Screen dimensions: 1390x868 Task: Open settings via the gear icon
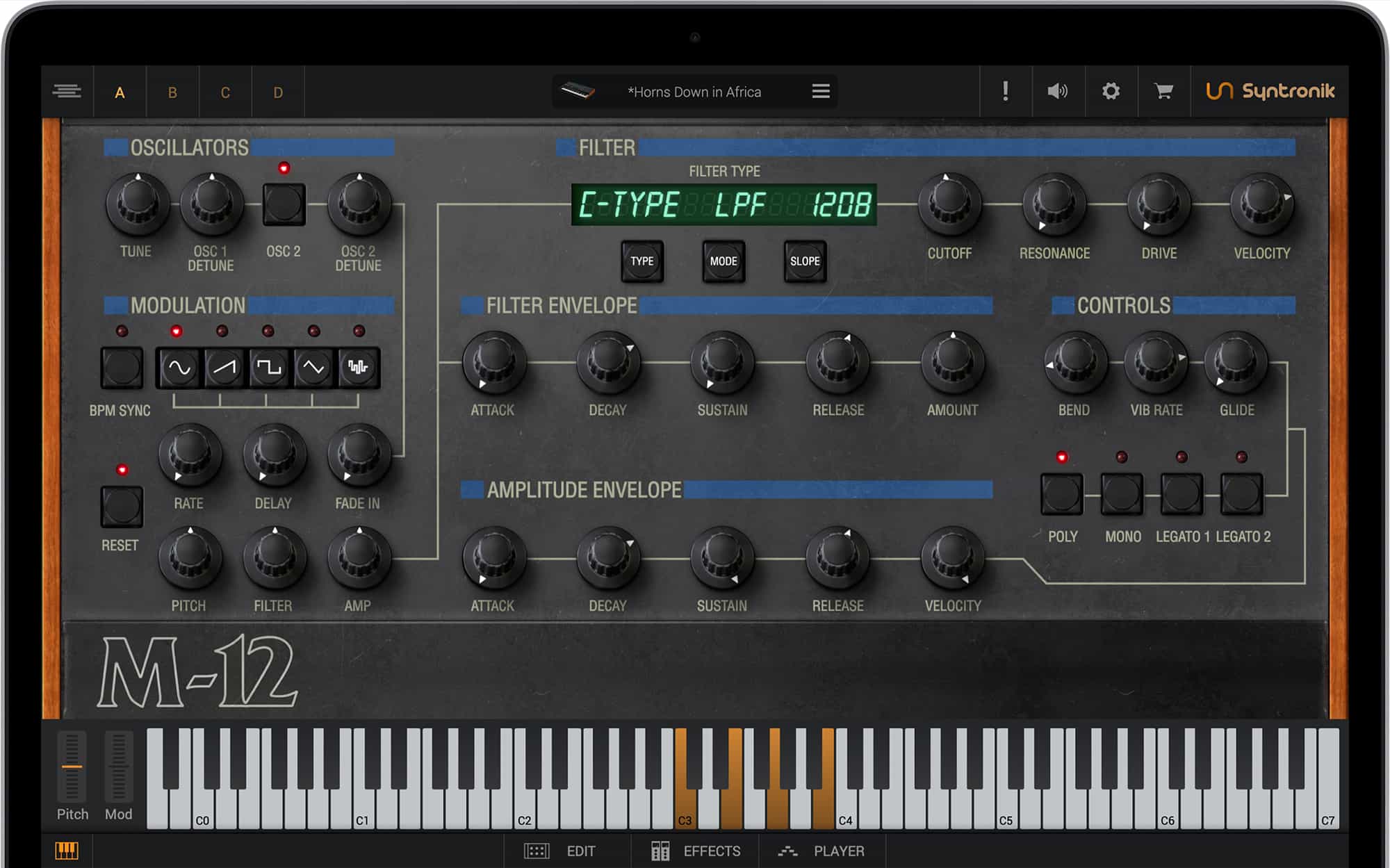click(1111, 91)
